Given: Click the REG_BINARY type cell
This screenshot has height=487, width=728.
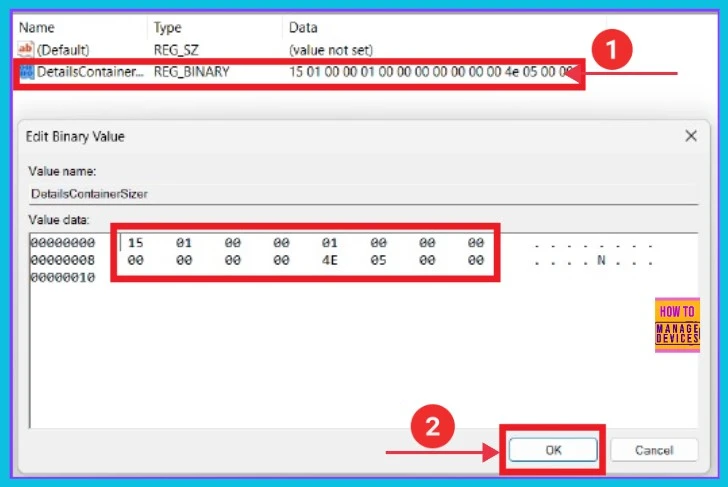Looking at the screenshot, I should (x=191, y=72).
